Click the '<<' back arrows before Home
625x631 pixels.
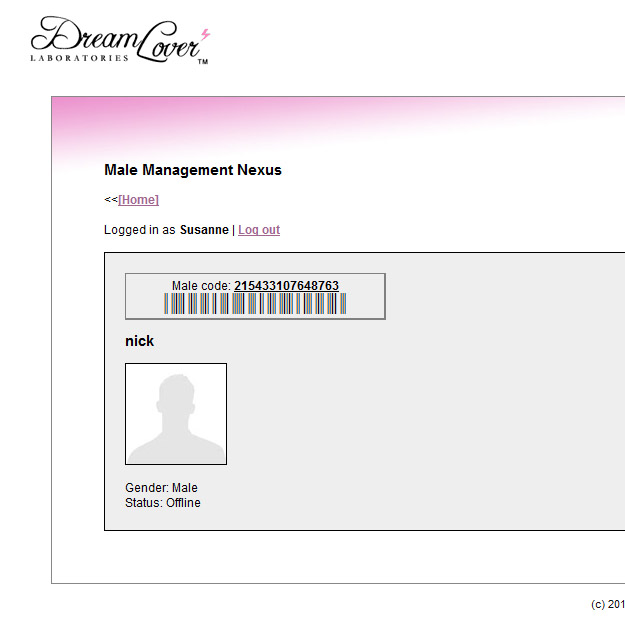click(x=110, y=200)
